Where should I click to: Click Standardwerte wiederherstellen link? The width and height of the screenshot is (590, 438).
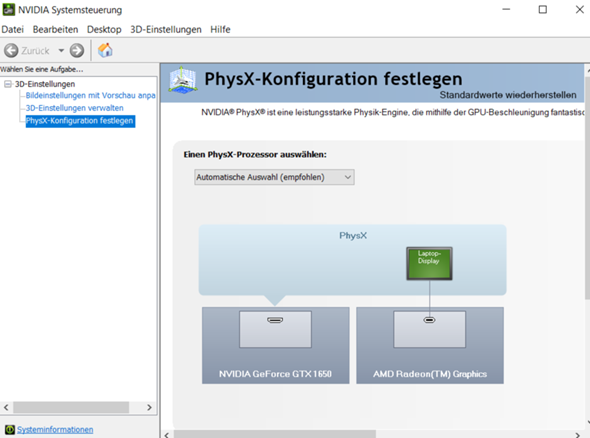[x=508, y=95]
